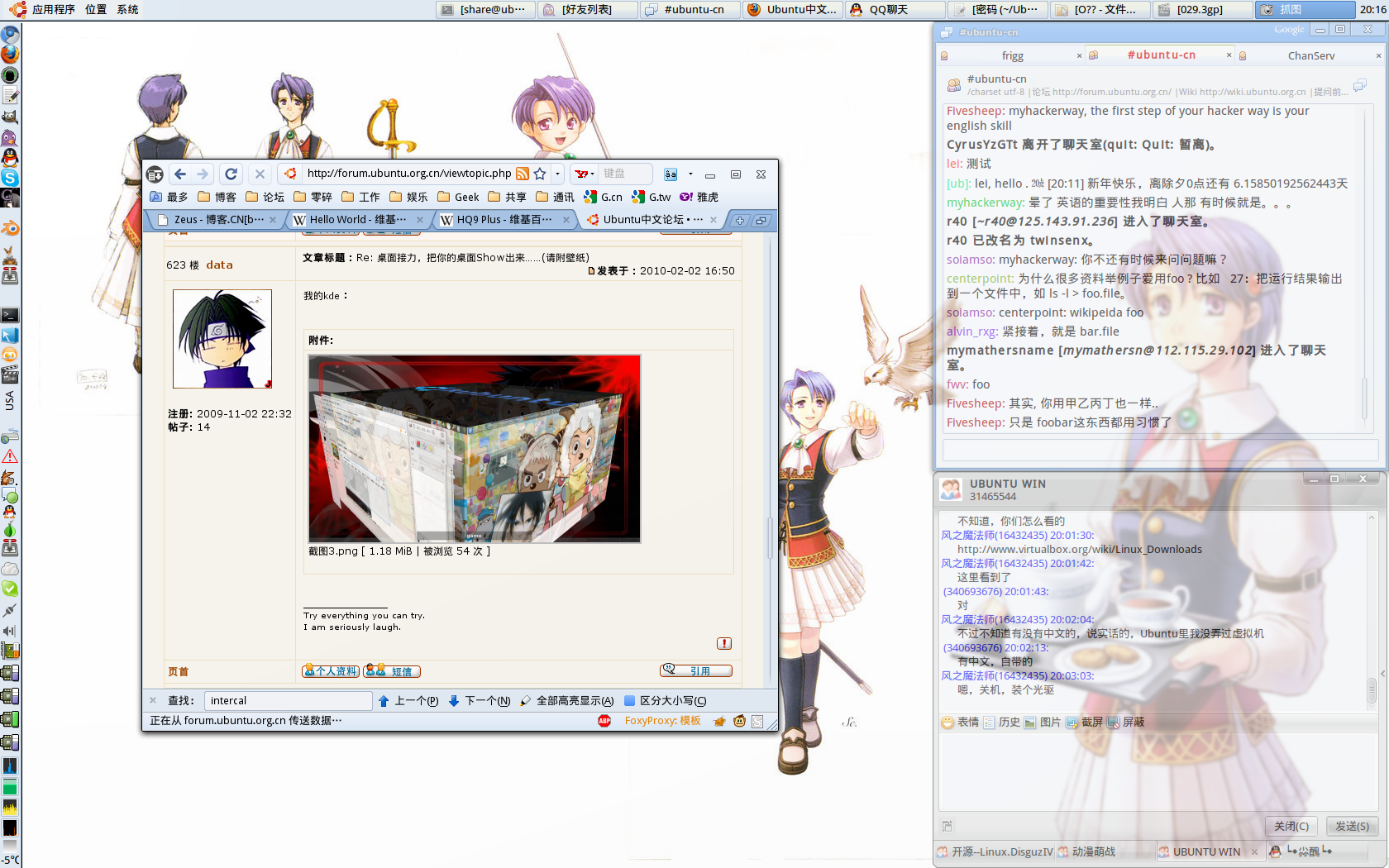The width and height of the screenshot is (1389, 868).
Task: Launch Blender from the left panel
Action: [9, 229]
